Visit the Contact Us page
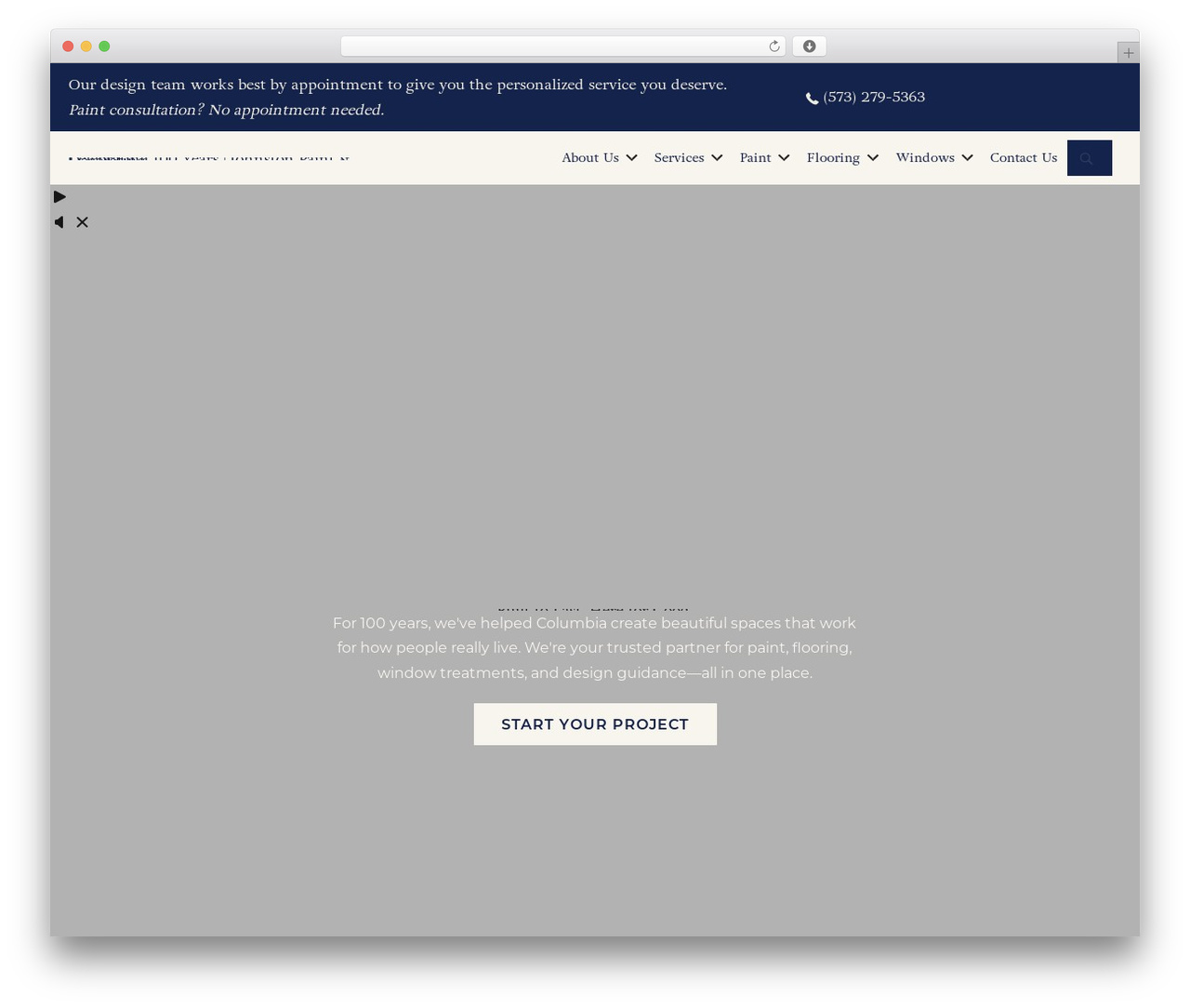 click(x=1024, y=158)
